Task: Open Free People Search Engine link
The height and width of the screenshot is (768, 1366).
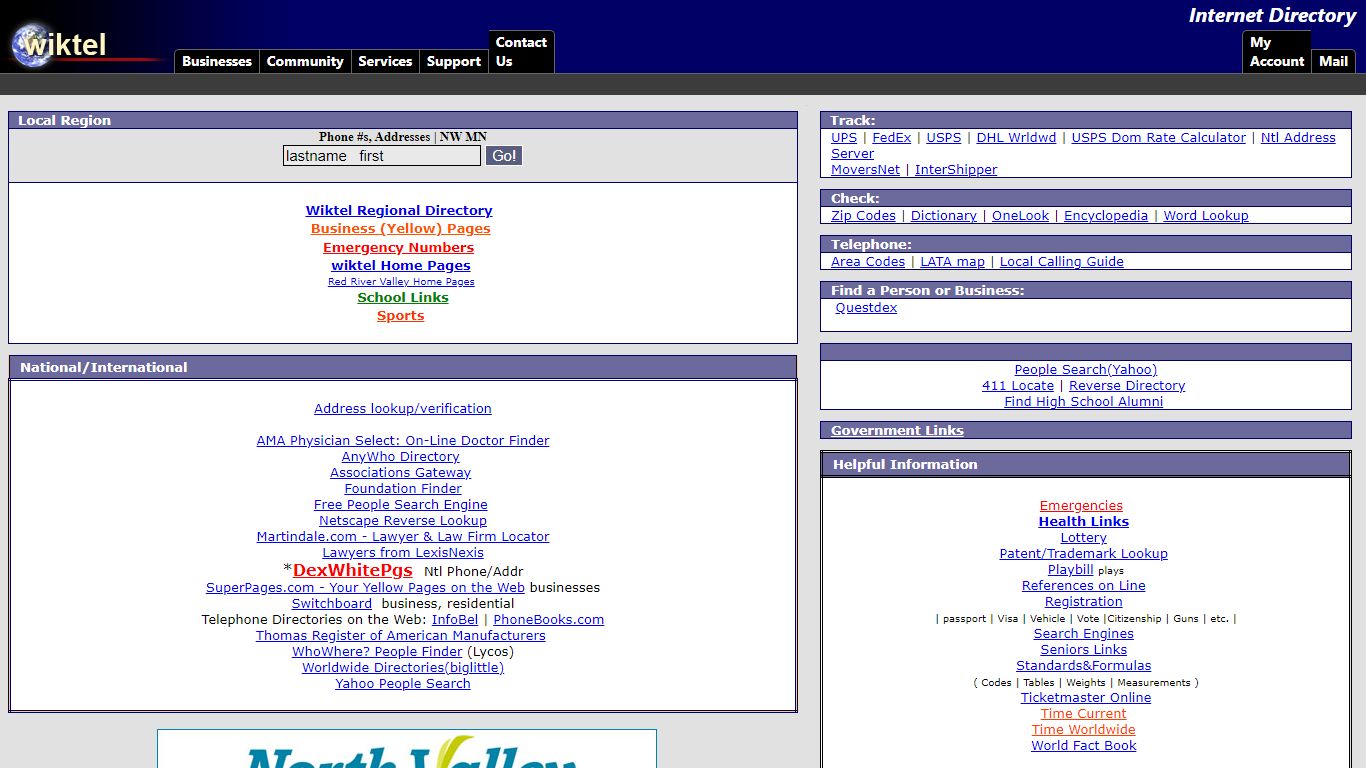Action: point(401,505)
